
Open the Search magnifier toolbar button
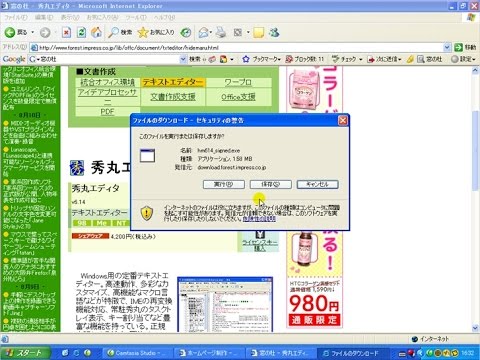click(120, 32)
